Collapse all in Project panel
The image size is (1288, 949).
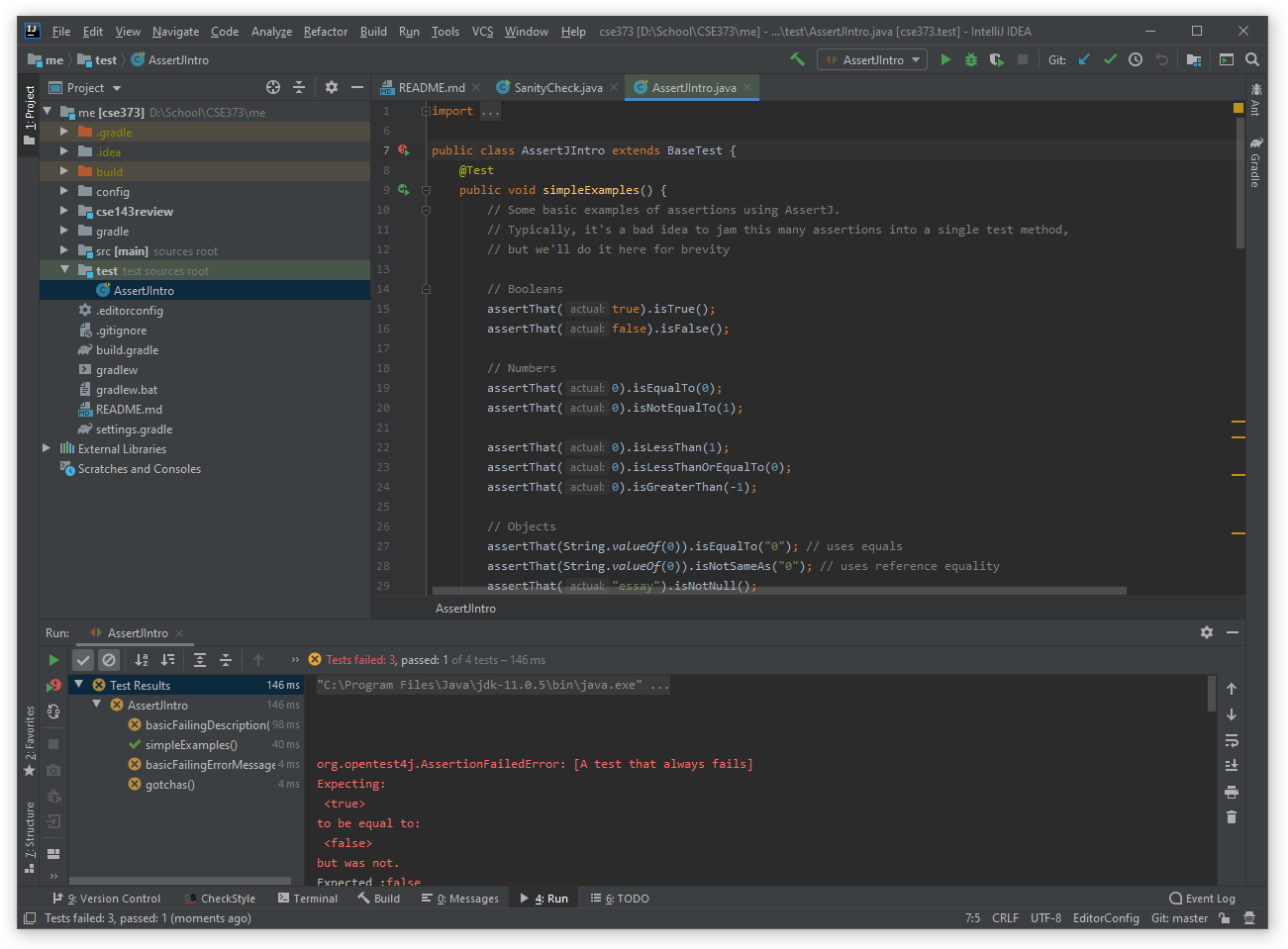pos(299,87)
